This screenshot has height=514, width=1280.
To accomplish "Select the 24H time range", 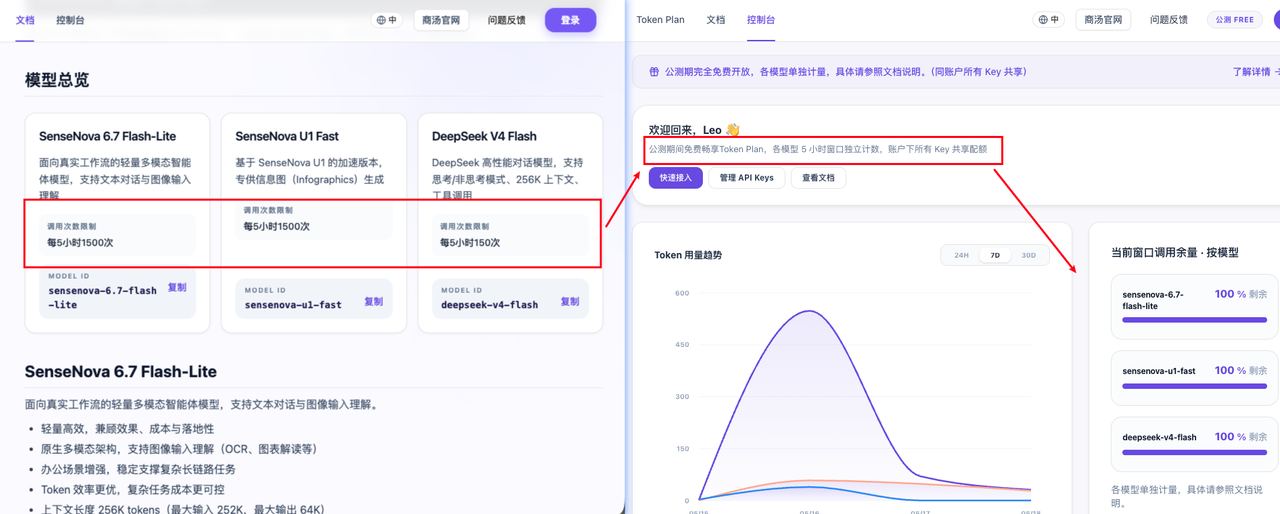I will (961, 255).
